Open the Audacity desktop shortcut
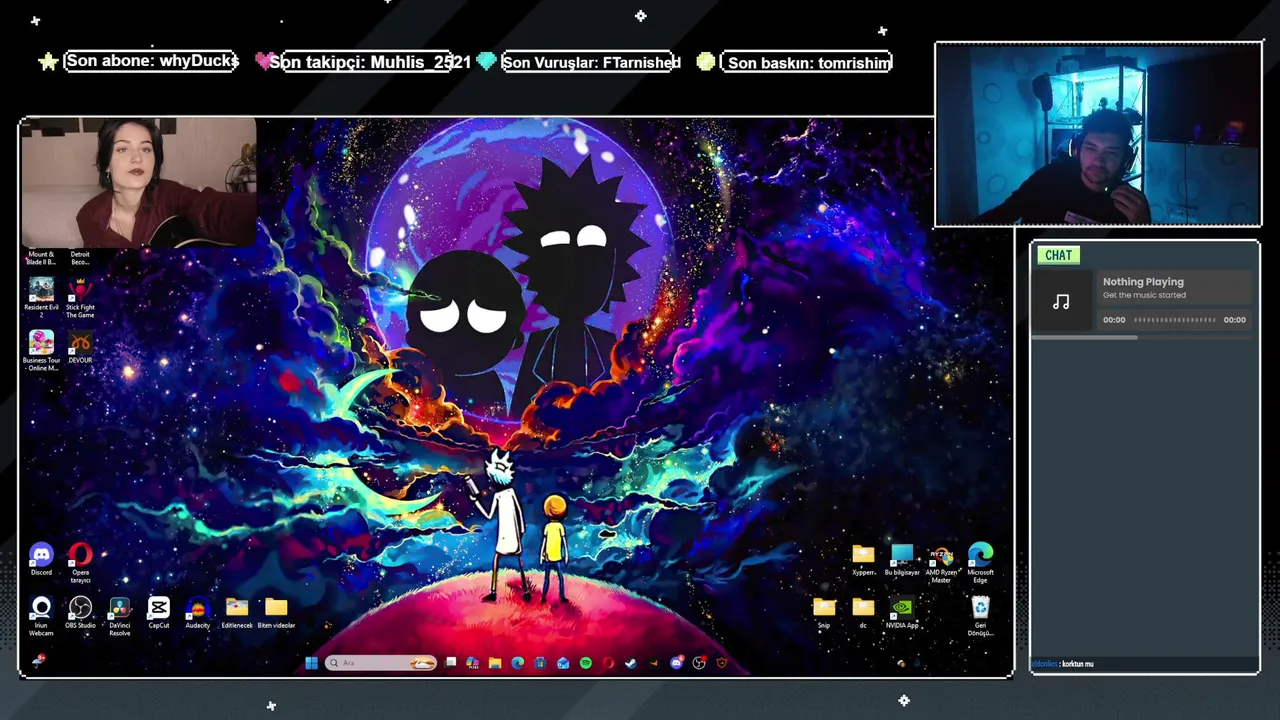 click(x=197, y=612)
